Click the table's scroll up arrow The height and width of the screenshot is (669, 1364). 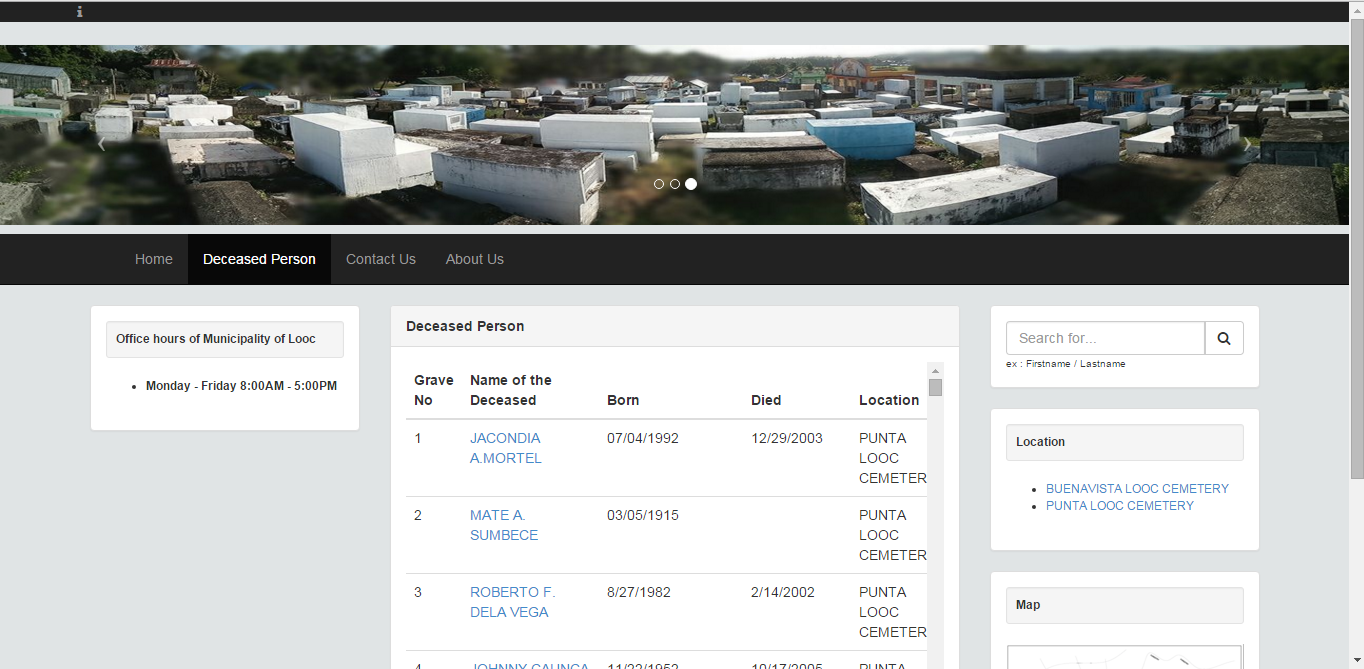pyautogui.click(x=935, y=370)
